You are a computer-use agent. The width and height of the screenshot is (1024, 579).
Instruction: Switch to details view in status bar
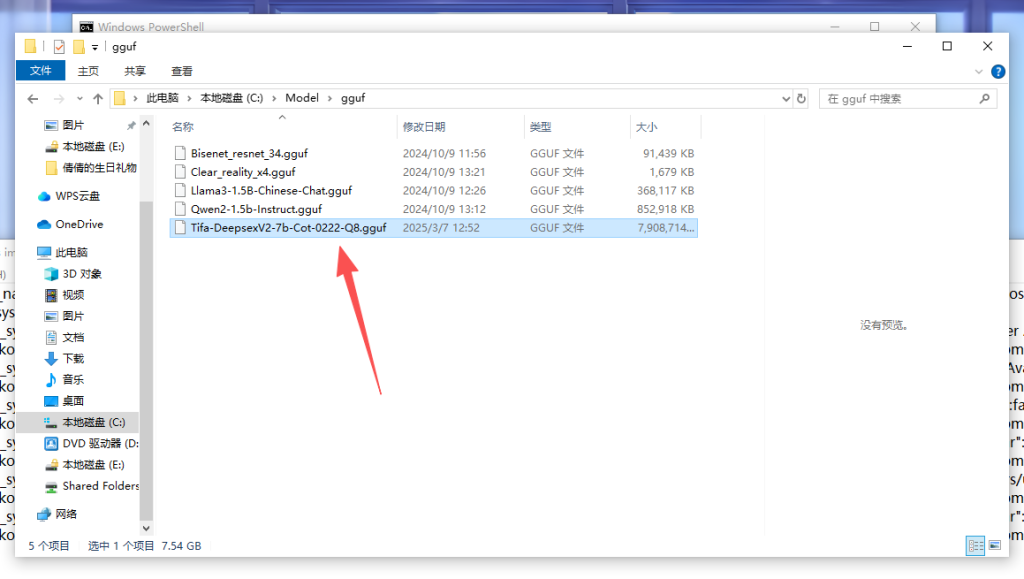point(975,546)
